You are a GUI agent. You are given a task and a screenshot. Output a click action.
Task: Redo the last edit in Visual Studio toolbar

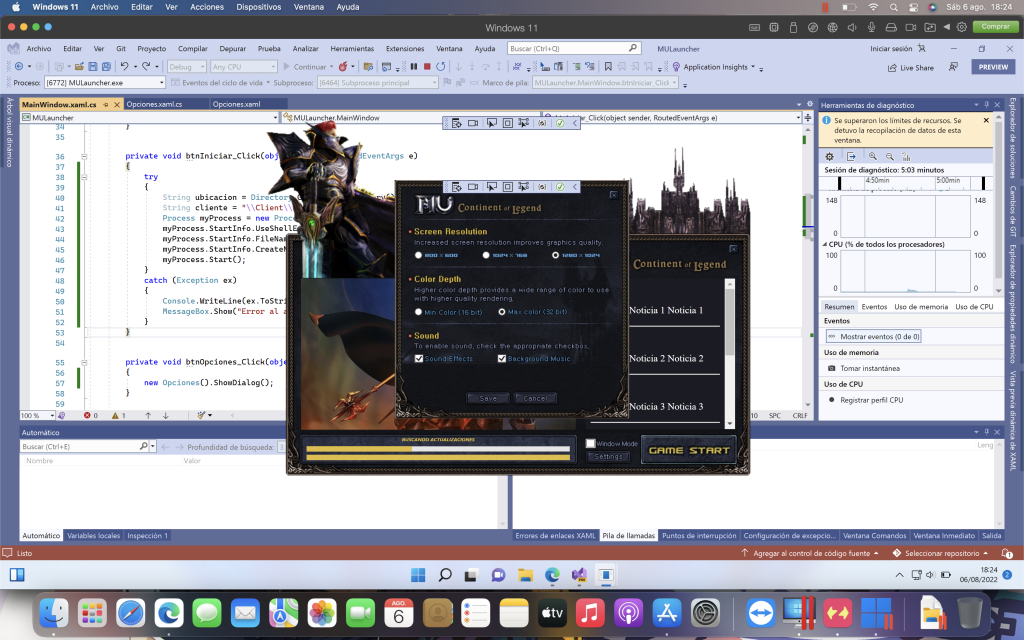[x=146, y=67]
